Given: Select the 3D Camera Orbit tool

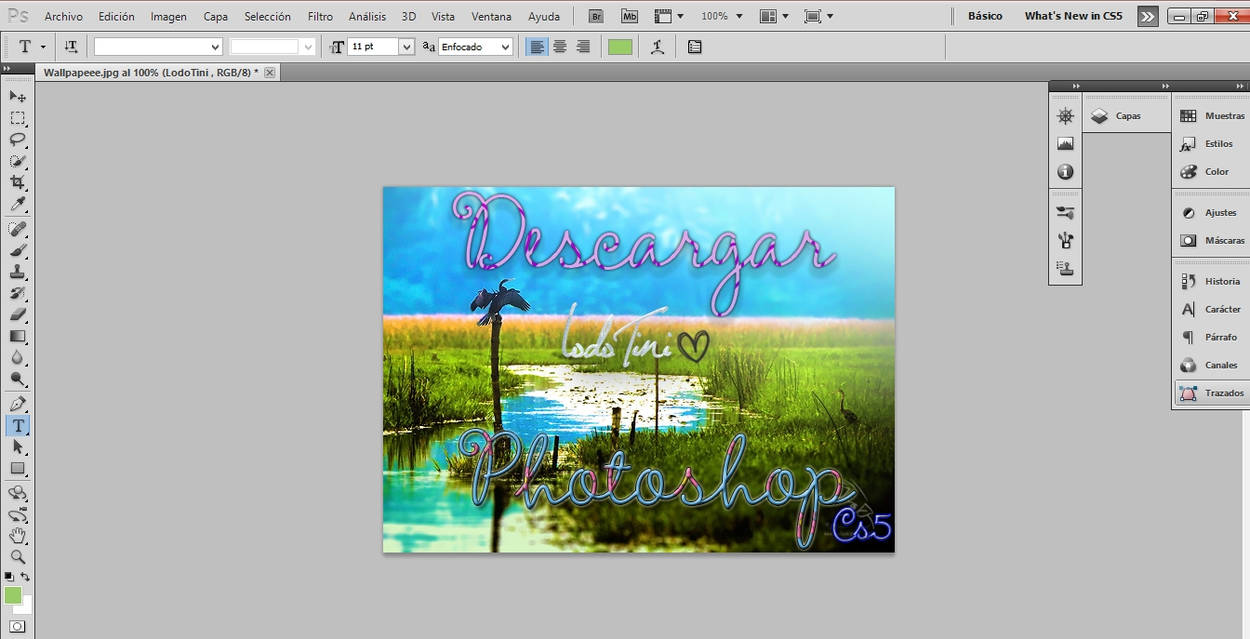Looking at the screenshot, I should point(18,515).
